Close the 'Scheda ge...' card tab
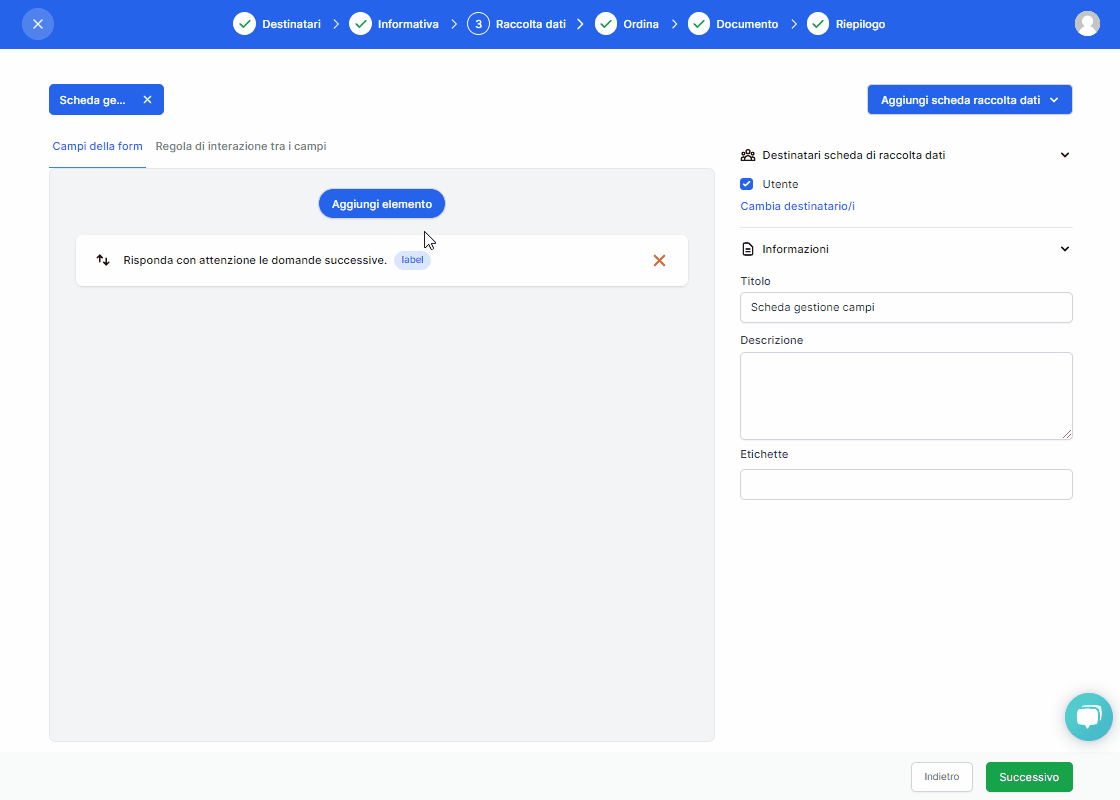Viewport: 1120px width, 800px height. tap(147, 100)
